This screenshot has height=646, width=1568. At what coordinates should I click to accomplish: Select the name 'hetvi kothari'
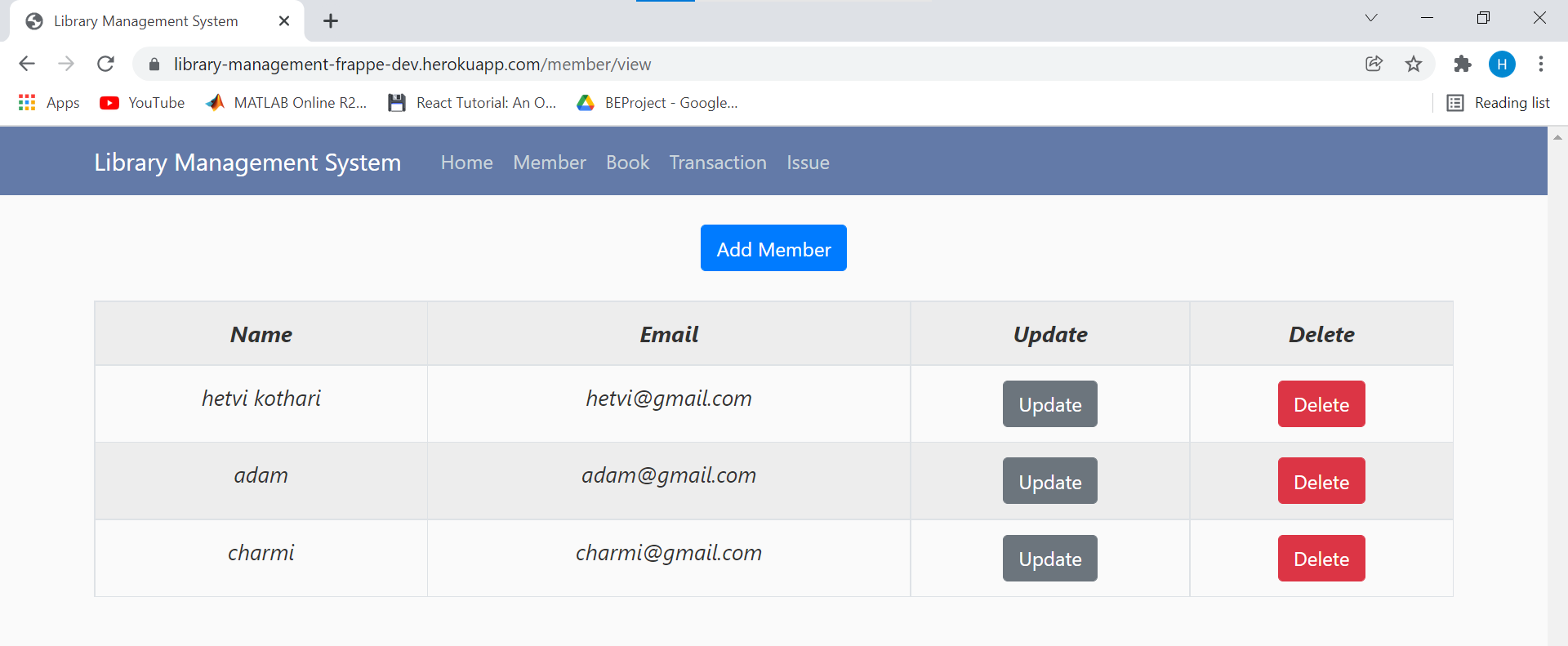[x=261, y=398]
